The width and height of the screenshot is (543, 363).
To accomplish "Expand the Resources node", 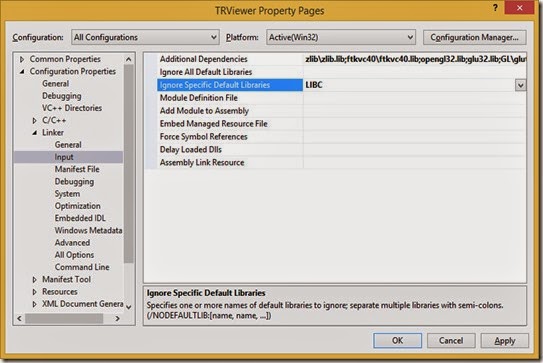I will click(34, 292).
